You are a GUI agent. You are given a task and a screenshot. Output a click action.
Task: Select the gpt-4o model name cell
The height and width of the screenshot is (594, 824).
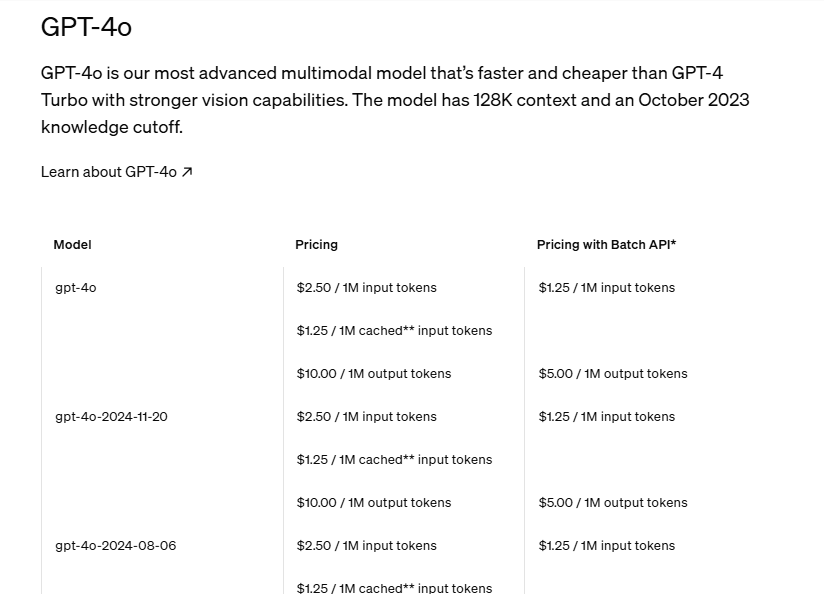coord(75,287)
